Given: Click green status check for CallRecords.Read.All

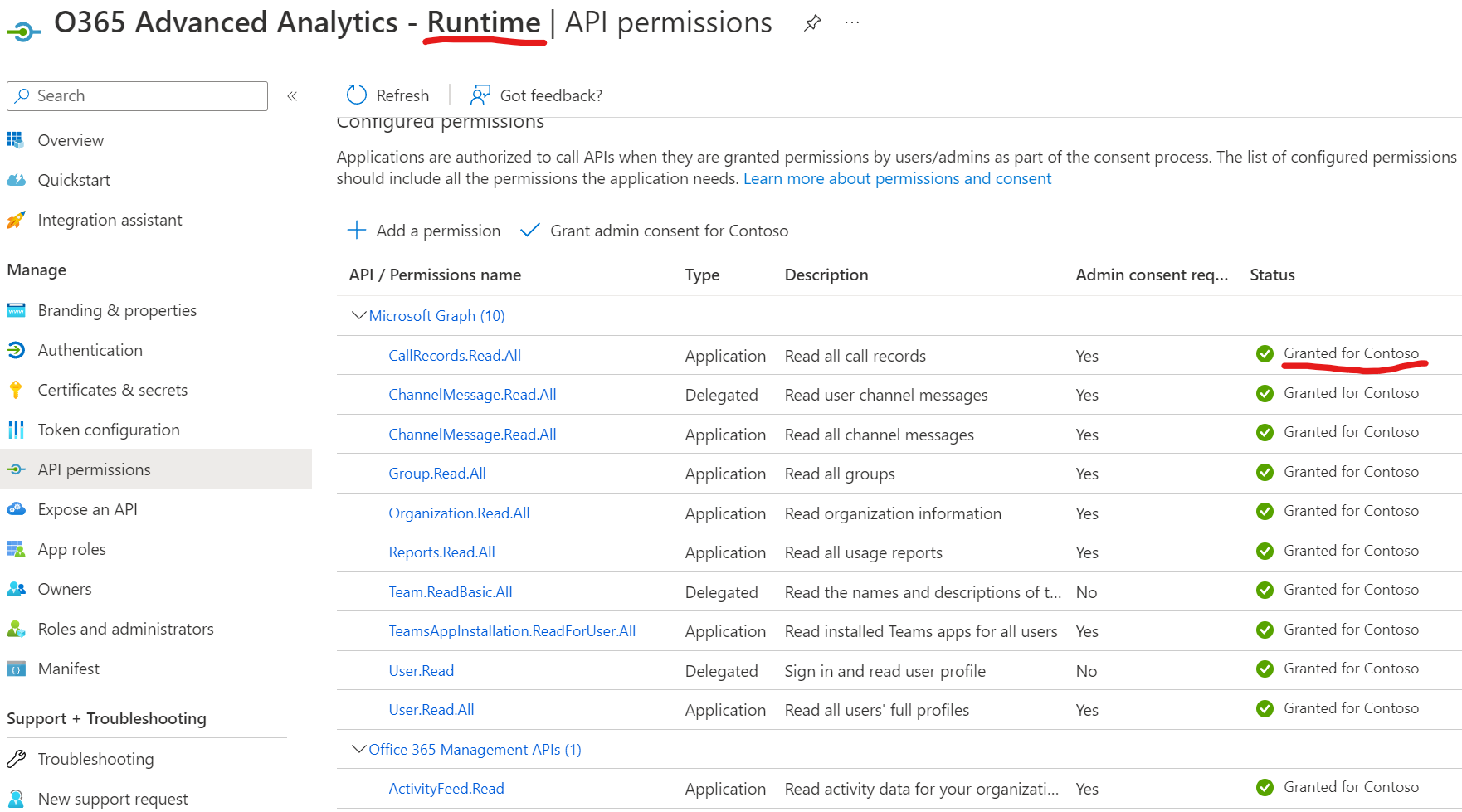Looking at the screenshot, I should point(1265,354).
